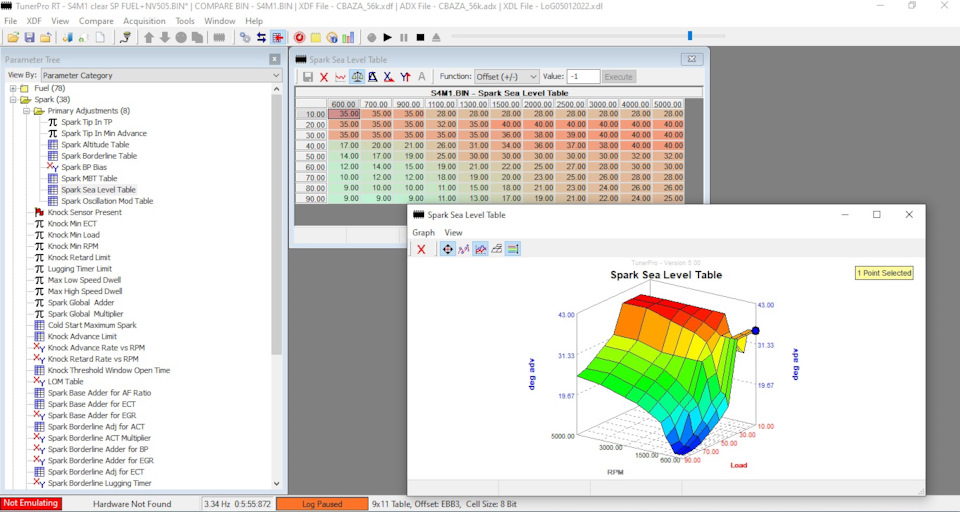Click the black chip icon in graph window title
The height and width of the screenshot is (512, 960).
point(419,215)
